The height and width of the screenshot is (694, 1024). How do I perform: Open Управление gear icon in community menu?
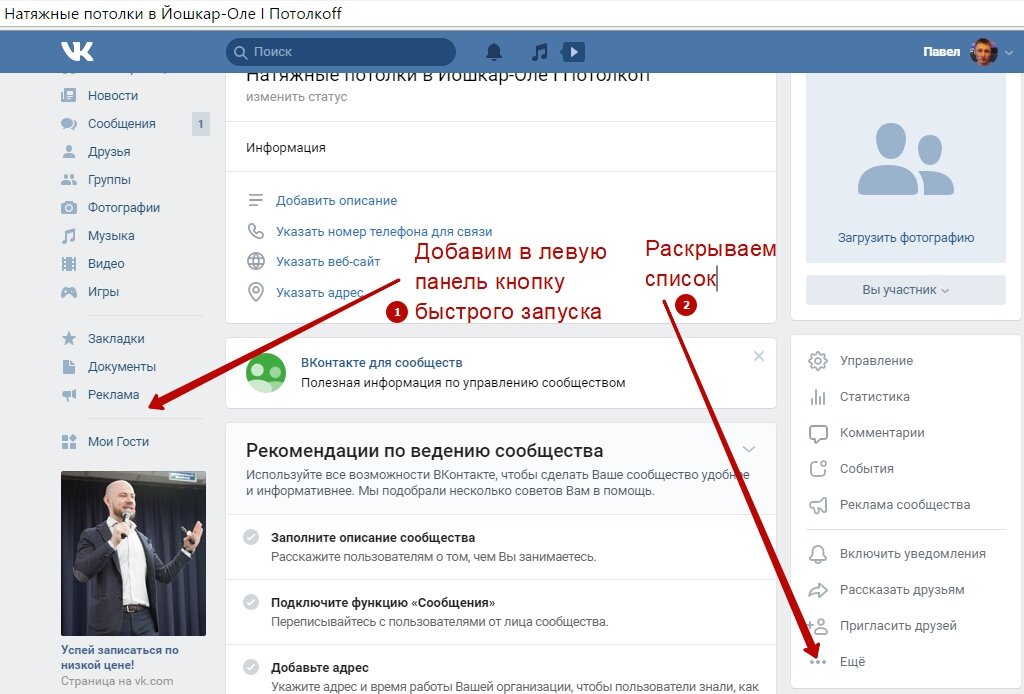click(x=818, y=360)
